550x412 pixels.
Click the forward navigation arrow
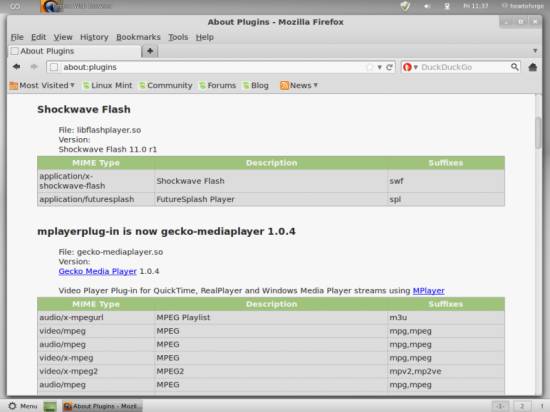tap(34, 67)
